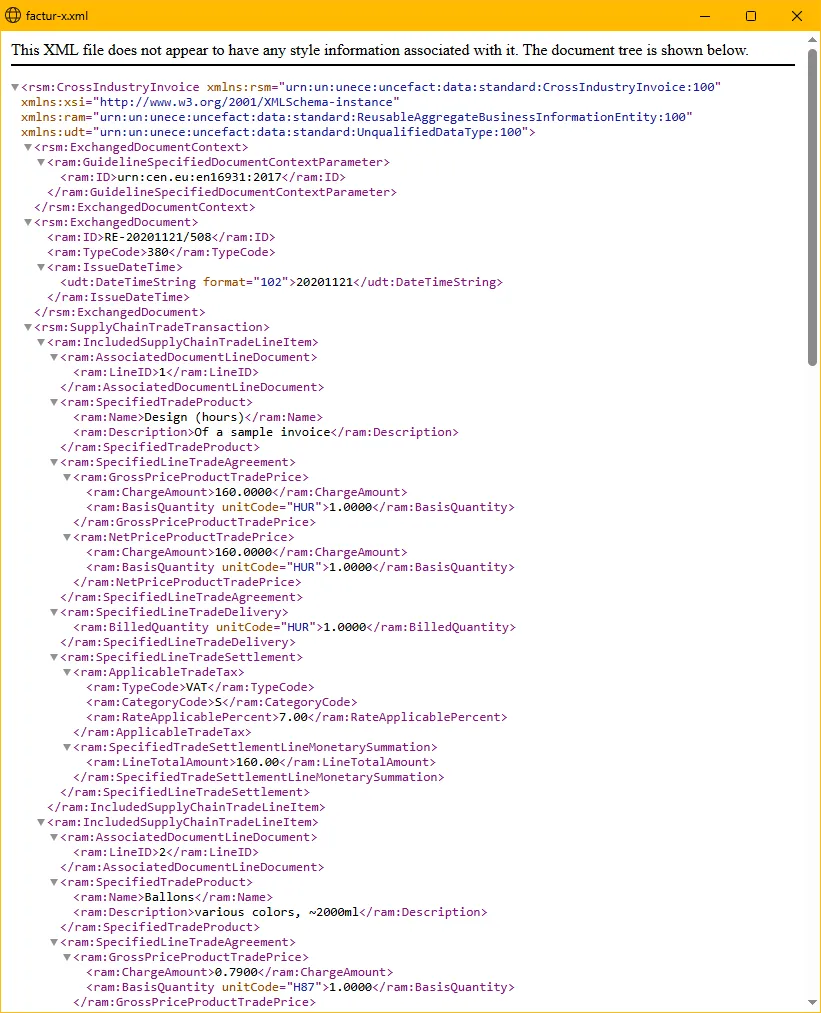Collapse the rsm:ExchangedDocumentContext node
This screenshot has height=1013, width=821.
click(x=28, y=147)
